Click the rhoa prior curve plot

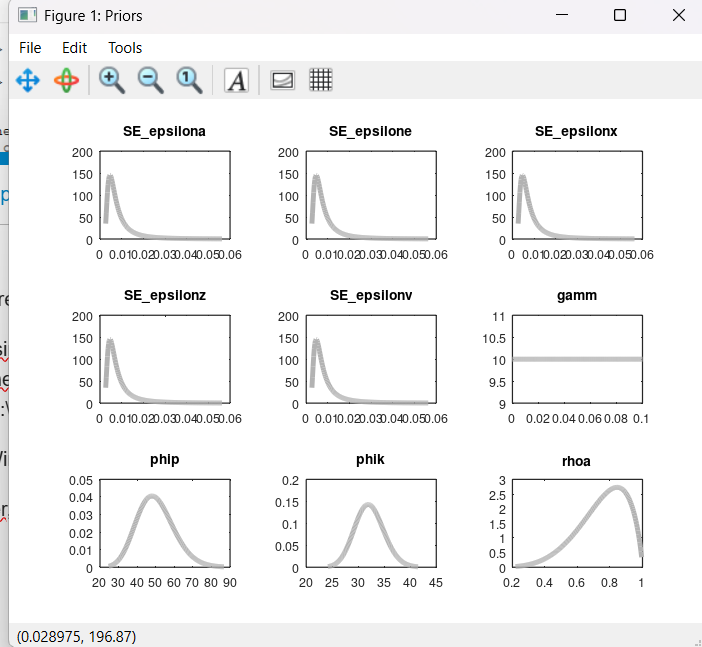point(576,524)
